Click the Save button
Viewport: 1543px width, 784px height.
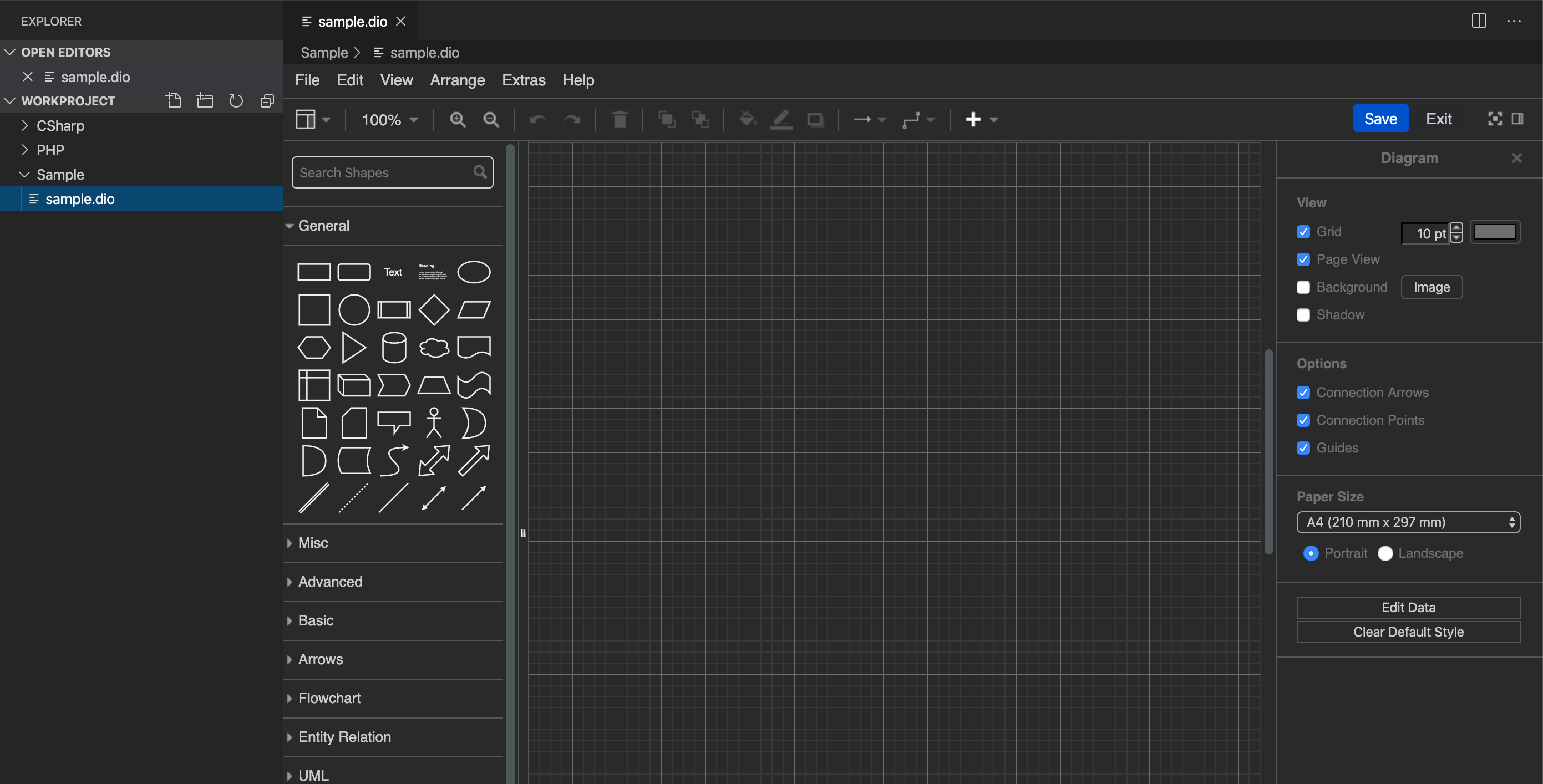pos(1380,119)
